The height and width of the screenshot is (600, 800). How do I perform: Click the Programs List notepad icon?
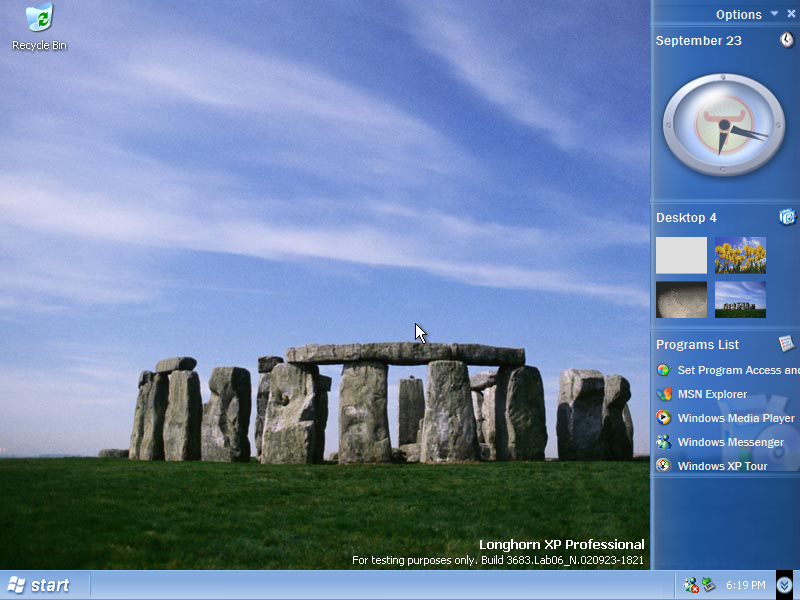[x=787, y=344]
